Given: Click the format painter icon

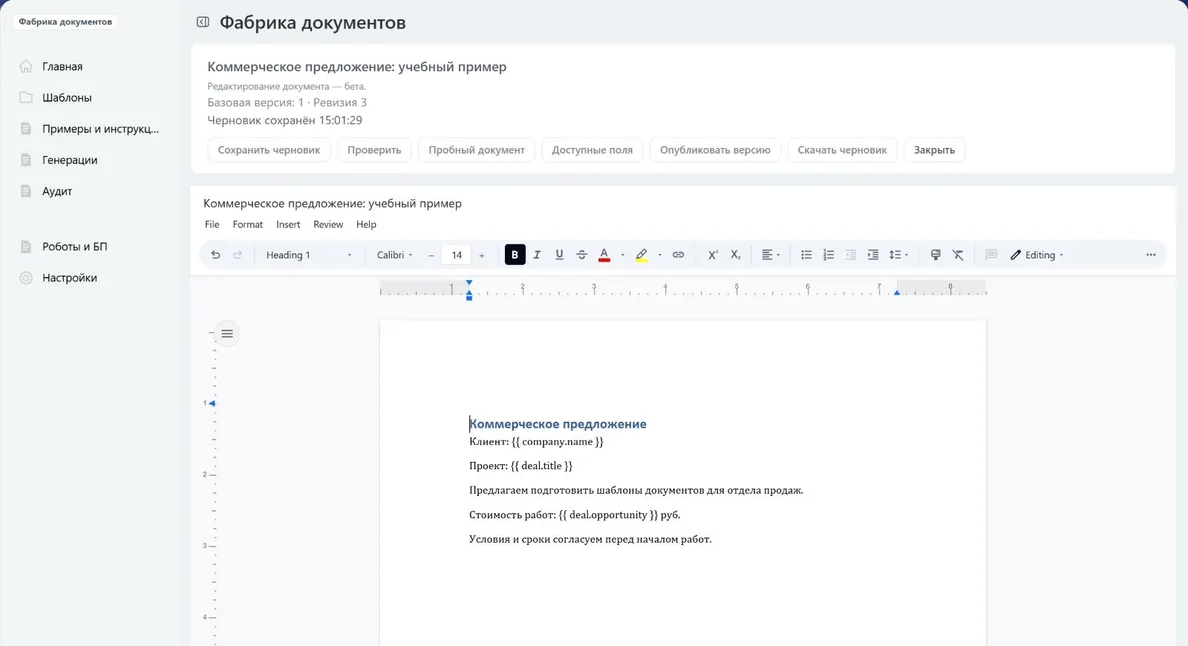Looking at the screenshot, I should pyautogui.click(x=936, y=255).
